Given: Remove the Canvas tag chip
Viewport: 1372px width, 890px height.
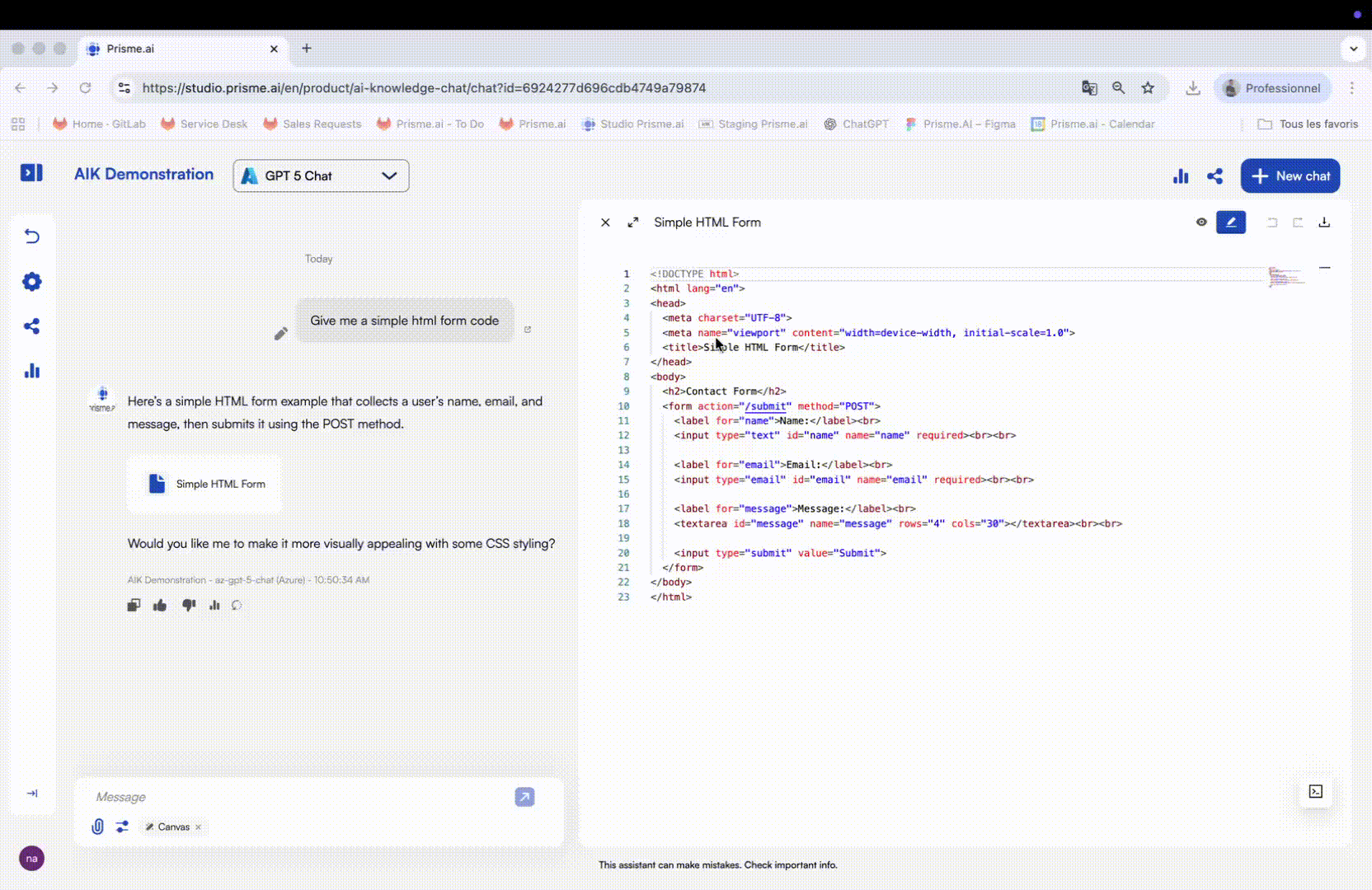Looking at the screenshot, I should click(x=198, y=827).
